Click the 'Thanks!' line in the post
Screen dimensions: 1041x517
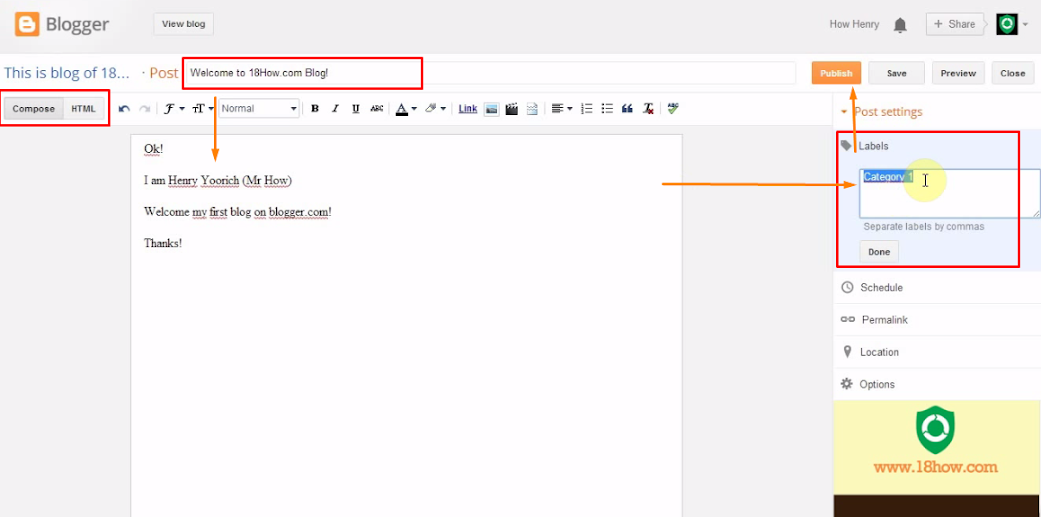click(163, 243)
